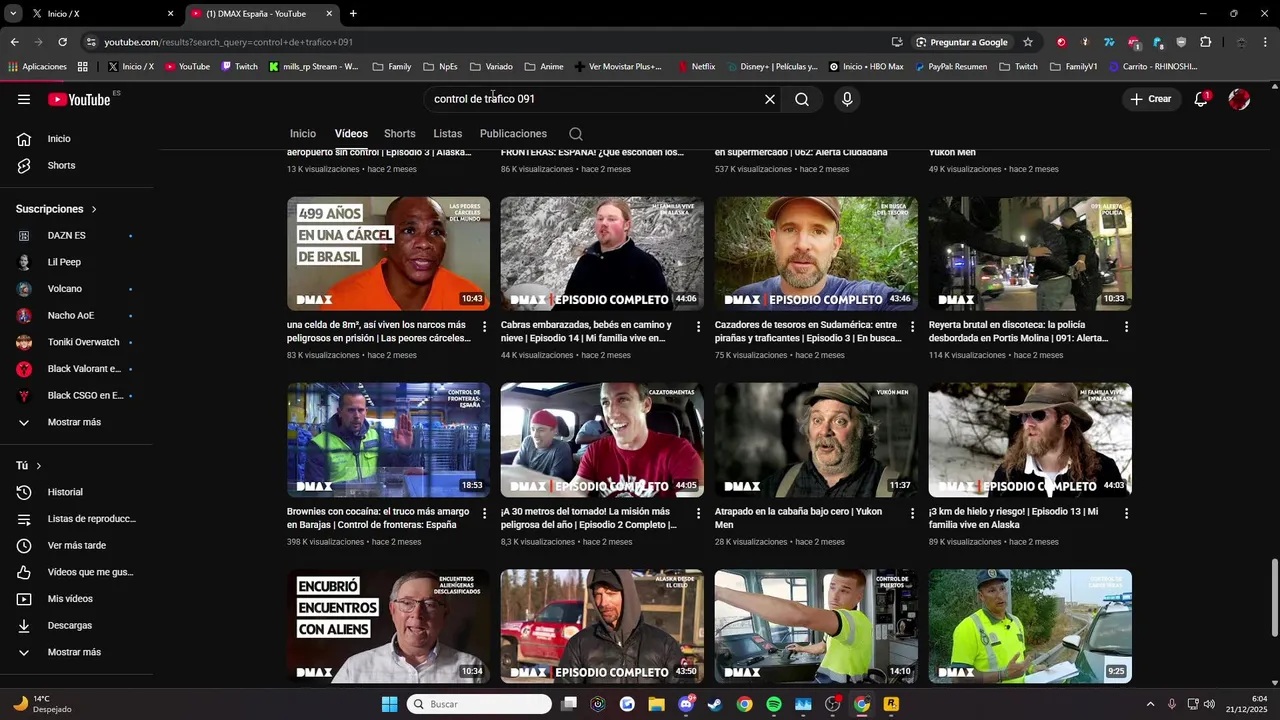Go to YouTube home via the logo
This screenshot has height=720, width=1280.
click(79, 99)
